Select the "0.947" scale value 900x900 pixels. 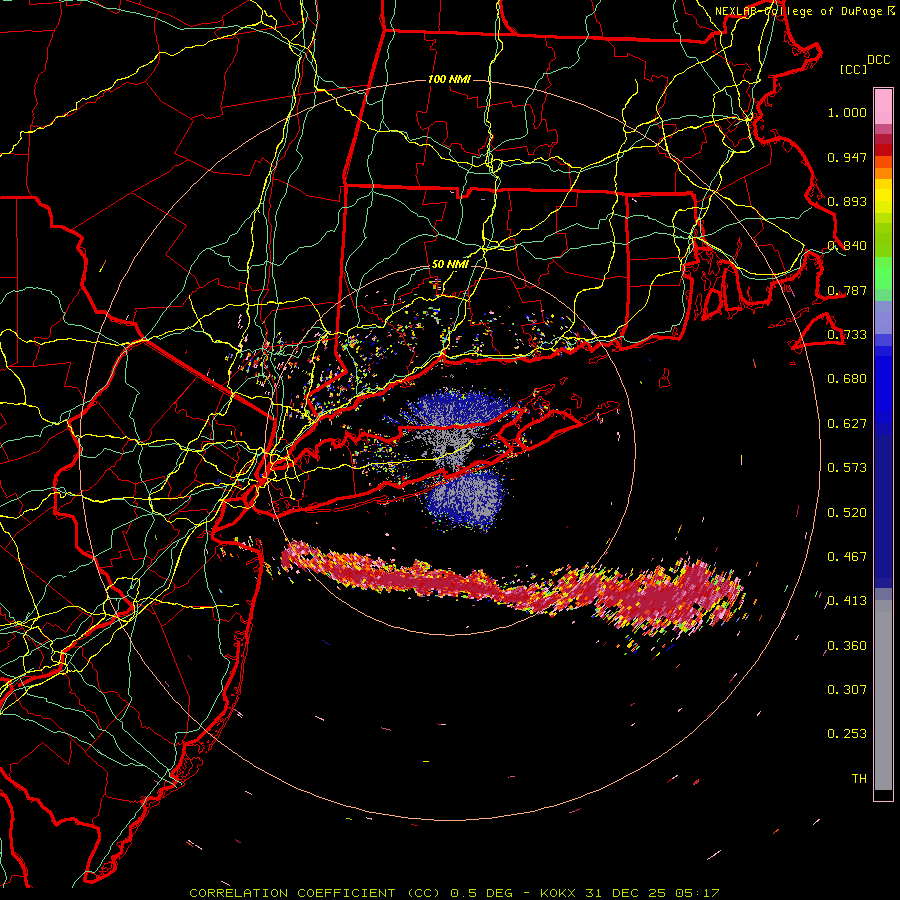(x=847, y=157)
